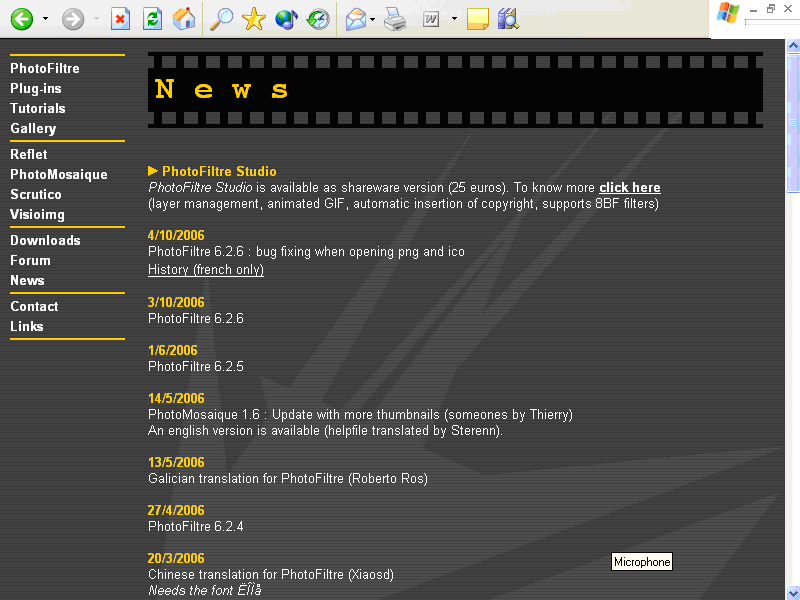Select News in the sidebar
Screen dimensions: 800x600
point(27,280)
